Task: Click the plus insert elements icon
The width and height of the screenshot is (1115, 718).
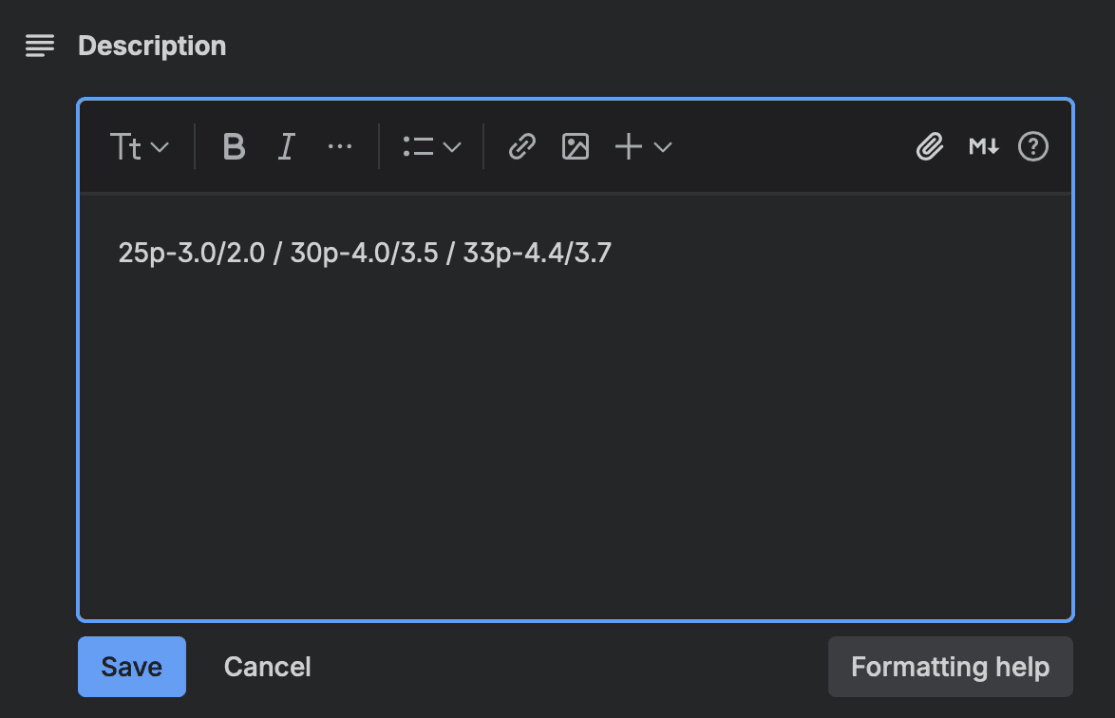Action: [628, 147]
